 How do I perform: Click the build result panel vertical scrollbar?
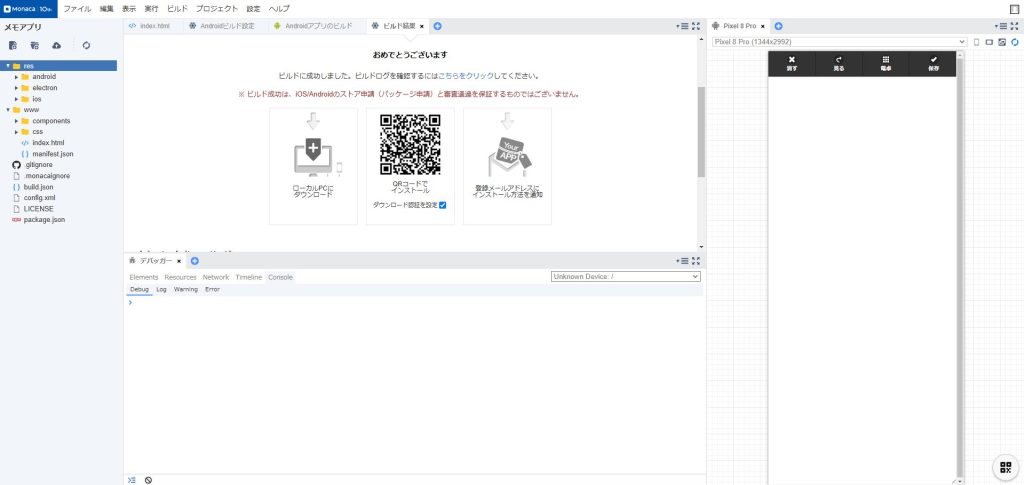coord(701,130)
